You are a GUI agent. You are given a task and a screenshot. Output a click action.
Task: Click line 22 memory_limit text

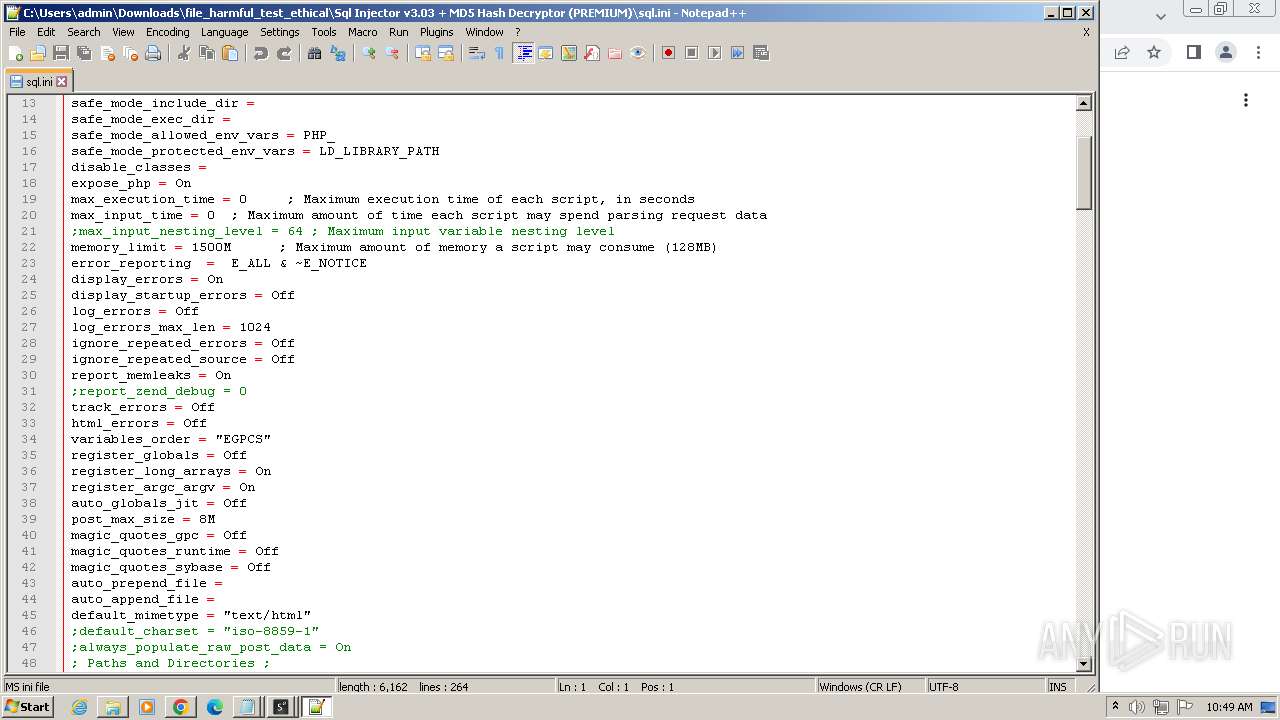[x=393, y=247]
